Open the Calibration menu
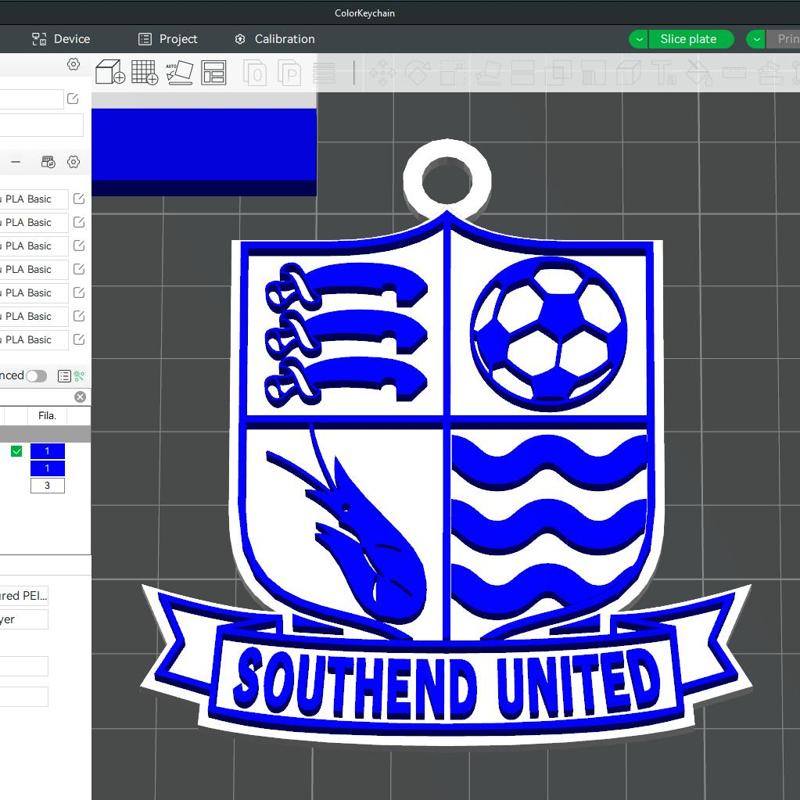The image size is (800, 800). click(x=274, y=39)
